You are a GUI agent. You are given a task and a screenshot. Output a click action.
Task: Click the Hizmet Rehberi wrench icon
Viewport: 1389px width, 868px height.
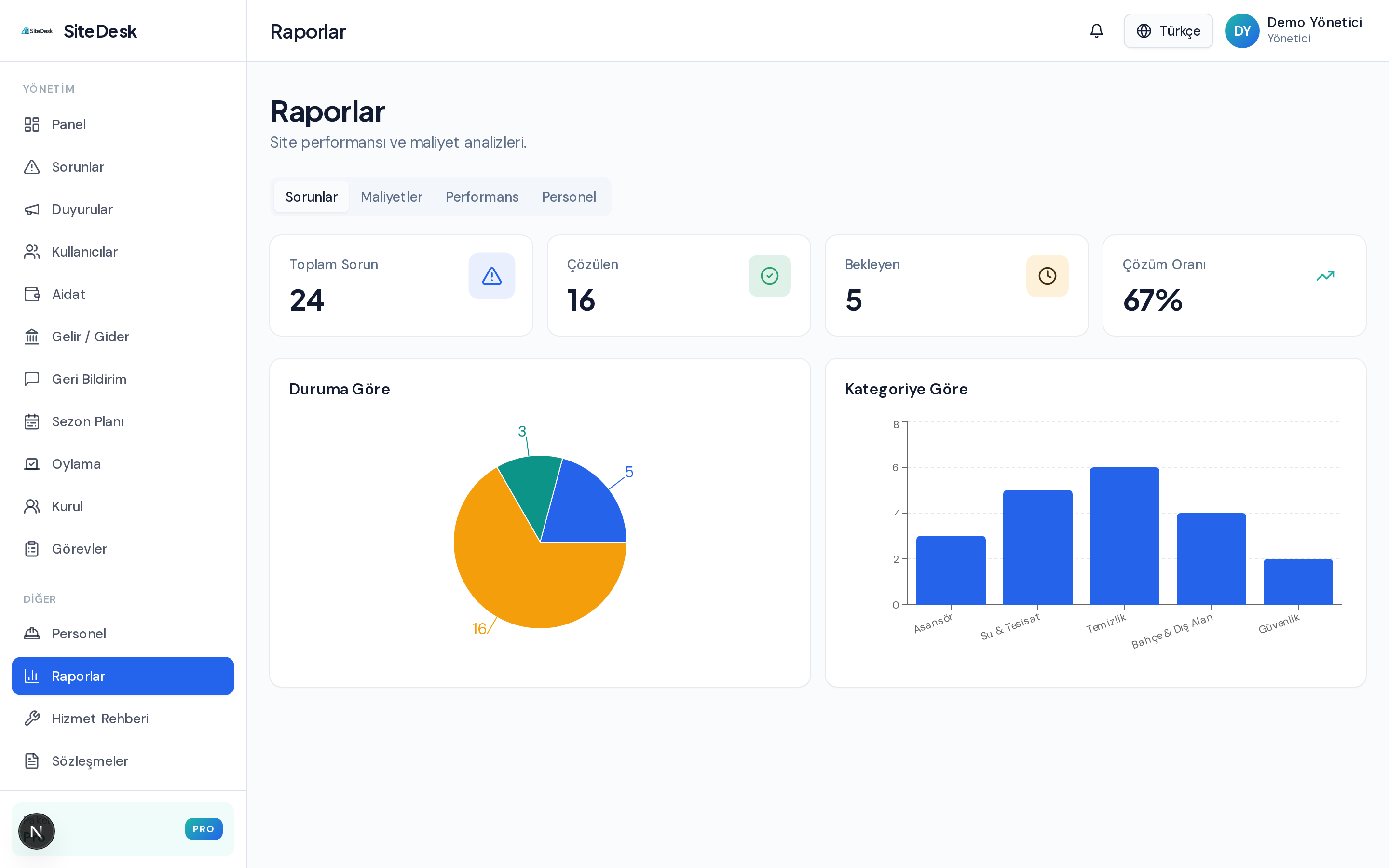coord(31,719)
